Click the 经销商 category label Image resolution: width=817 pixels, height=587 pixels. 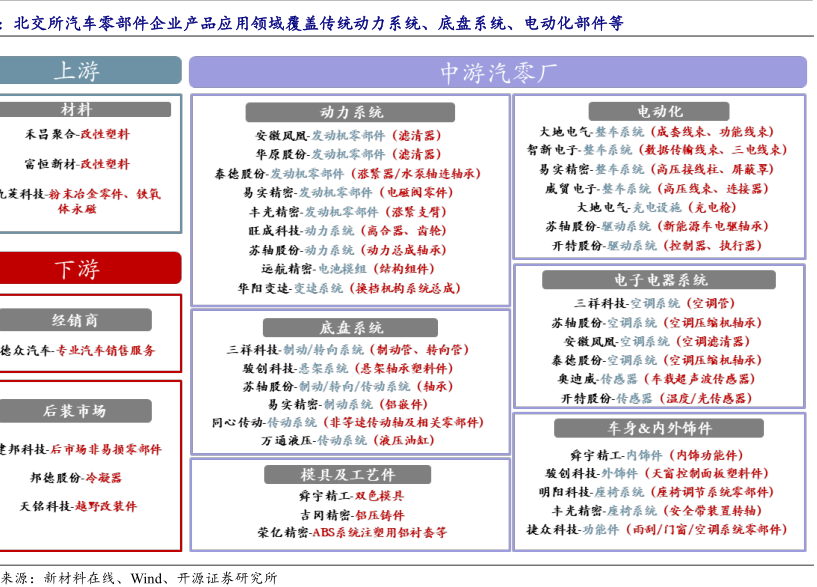pos(76,320)
